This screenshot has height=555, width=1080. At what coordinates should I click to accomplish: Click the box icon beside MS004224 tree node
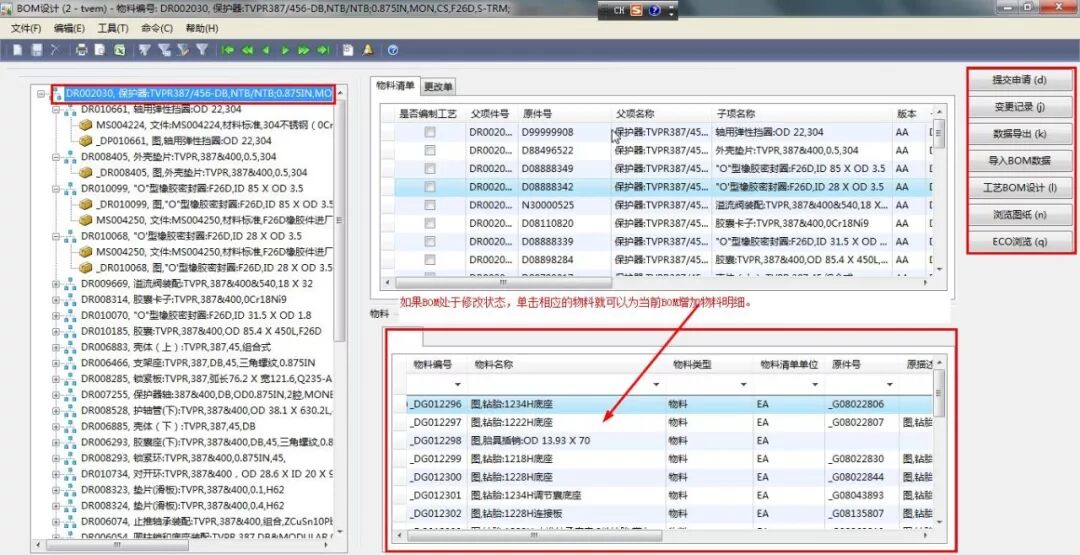click(x=85, y=125)
